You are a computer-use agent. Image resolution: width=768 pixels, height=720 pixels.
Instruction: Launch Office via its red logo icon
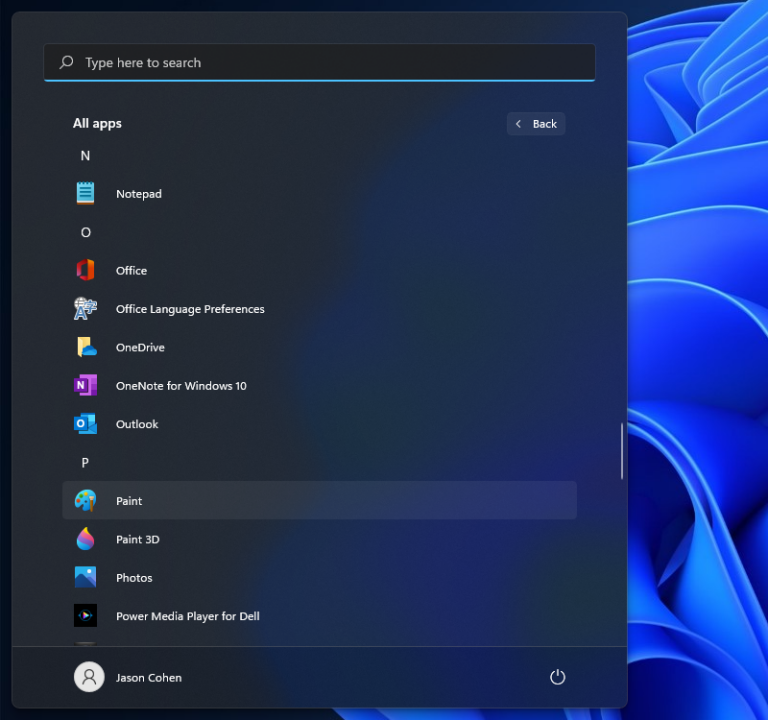pos(85,270)
